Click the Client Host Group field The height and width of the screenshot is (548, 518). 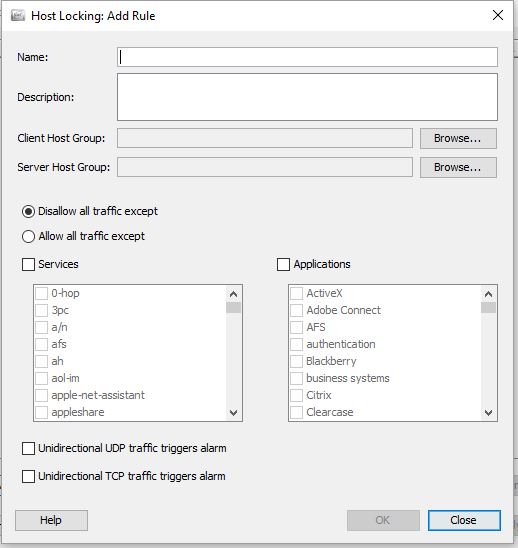pyautogui.click(x=265, y=138)
